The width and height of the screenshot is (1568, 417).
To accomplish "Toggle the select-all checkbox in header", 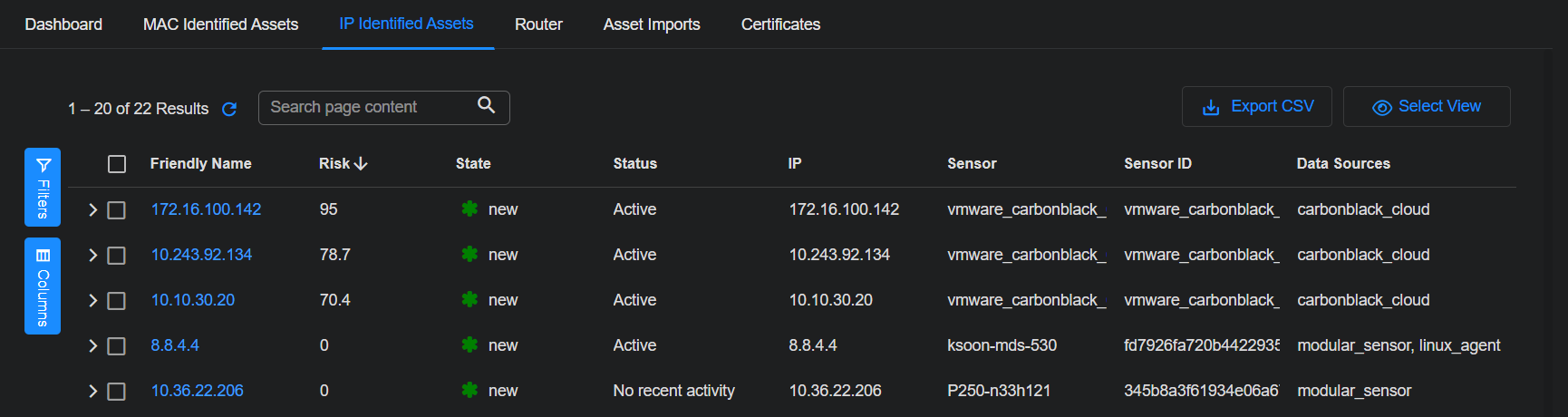I will pyautogui.click(x=117, y=164).
